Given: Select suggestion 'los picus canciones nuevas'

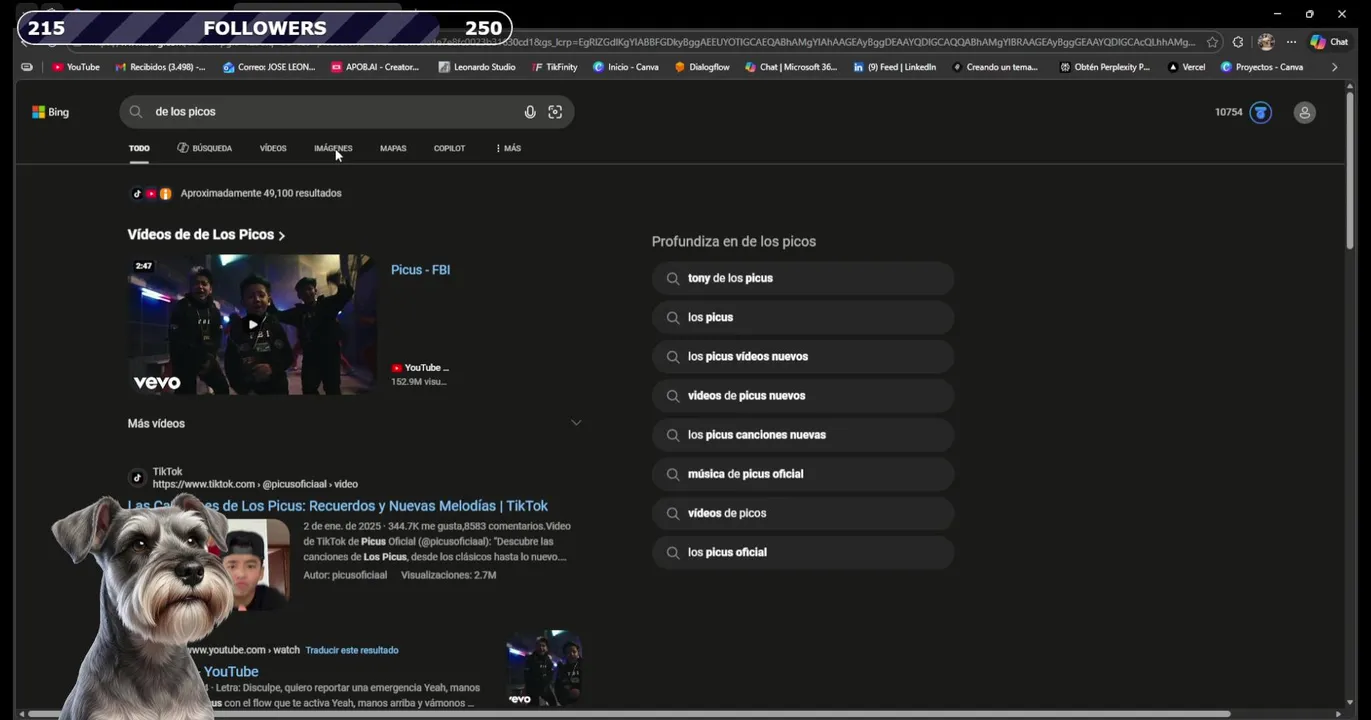Looking at the screenshot, I should 803,434.
